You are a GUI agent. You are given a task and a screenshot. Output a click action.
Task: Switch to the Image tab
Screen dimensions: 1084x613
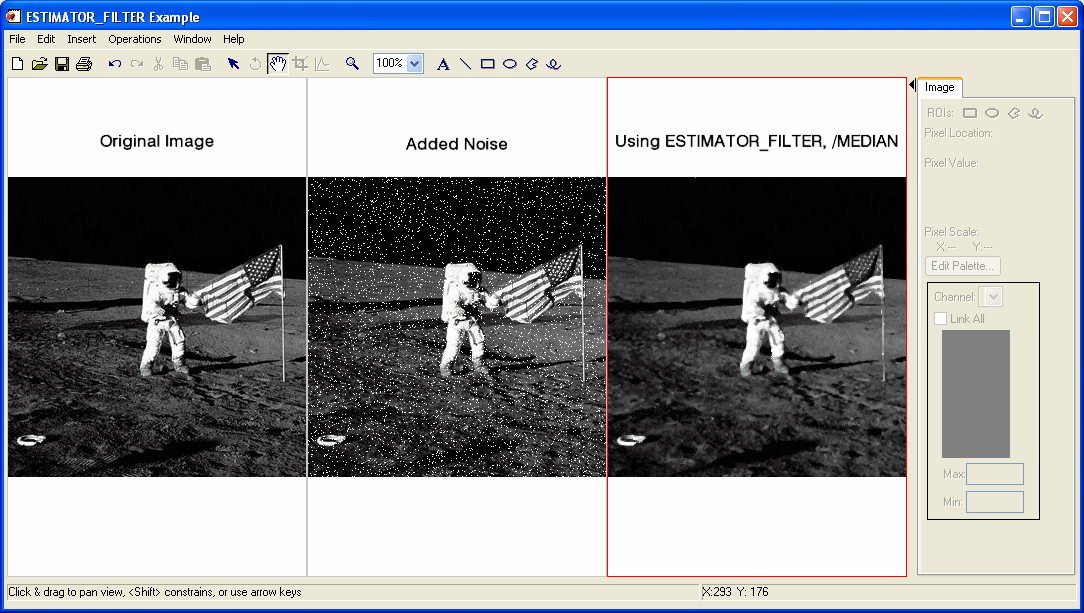(940, 87)
